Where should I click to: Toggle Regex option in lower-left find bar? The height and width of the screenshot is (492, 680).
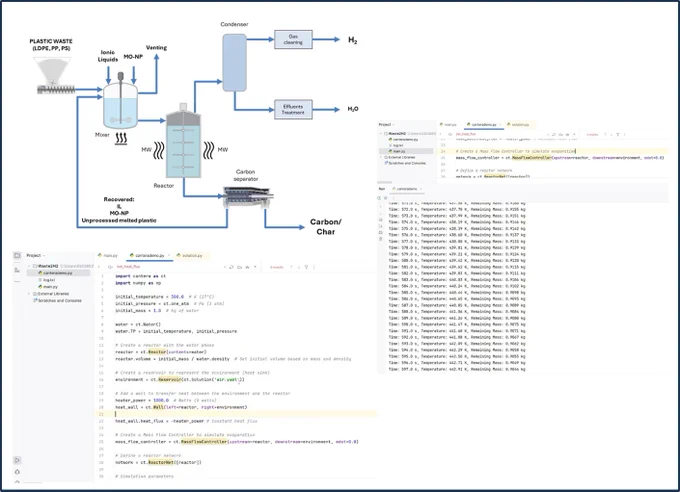point(255,267)
